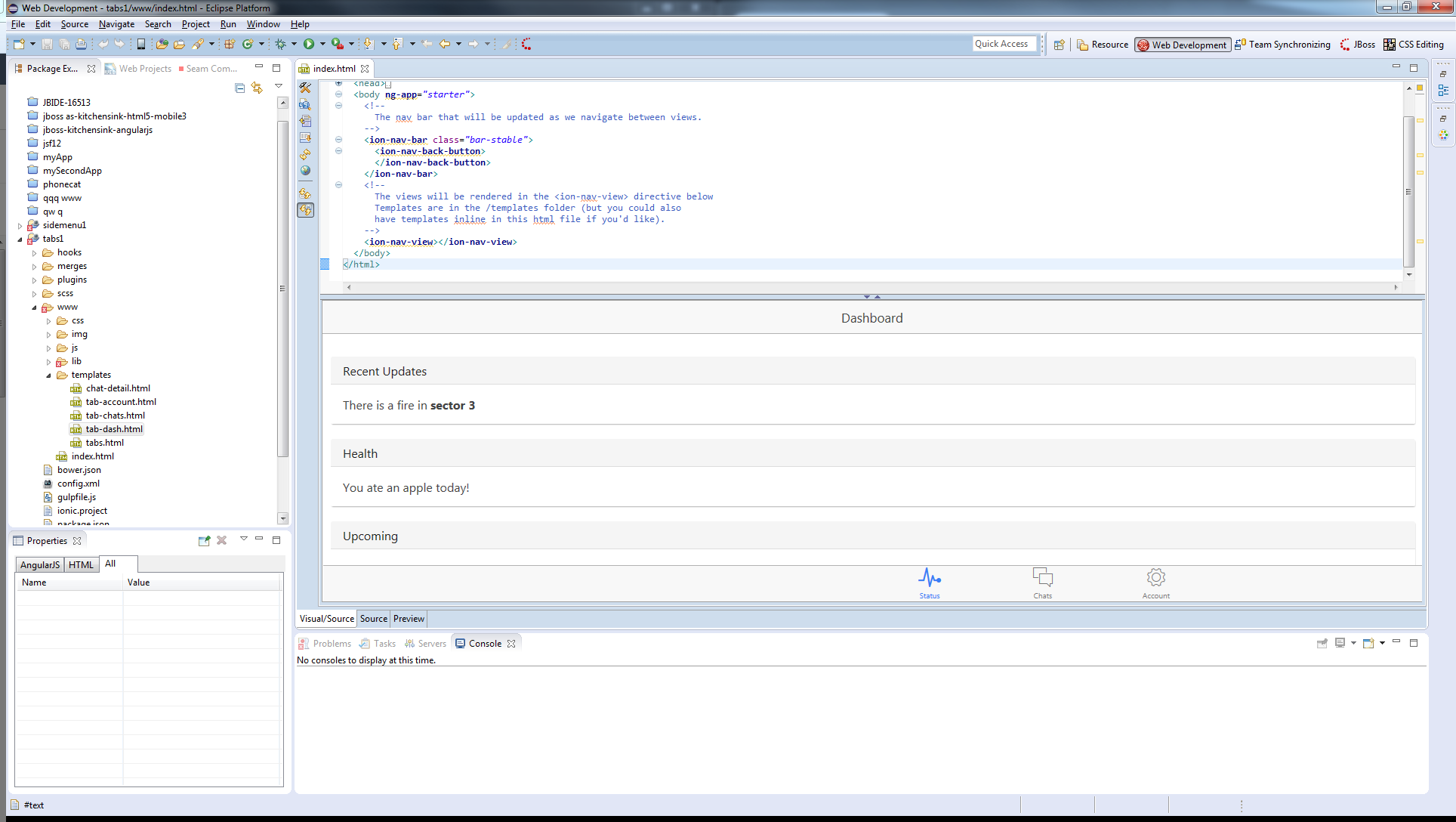Collapse the ion-nav-bar fold marker in editor

338,140
